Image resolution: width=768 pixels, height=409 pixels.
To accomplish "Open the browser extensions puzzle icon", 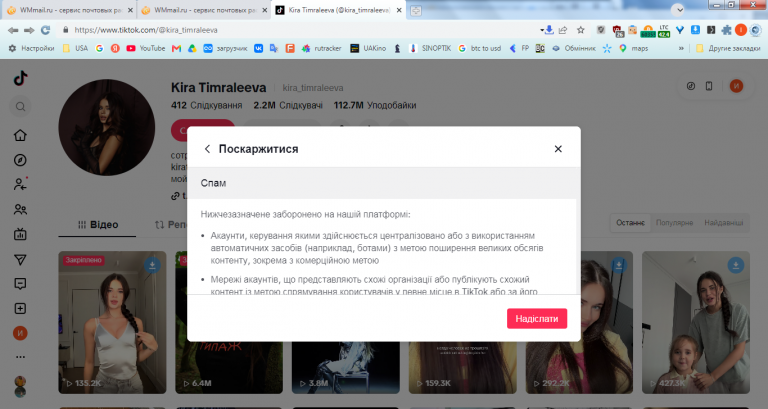I will point(726,30).
